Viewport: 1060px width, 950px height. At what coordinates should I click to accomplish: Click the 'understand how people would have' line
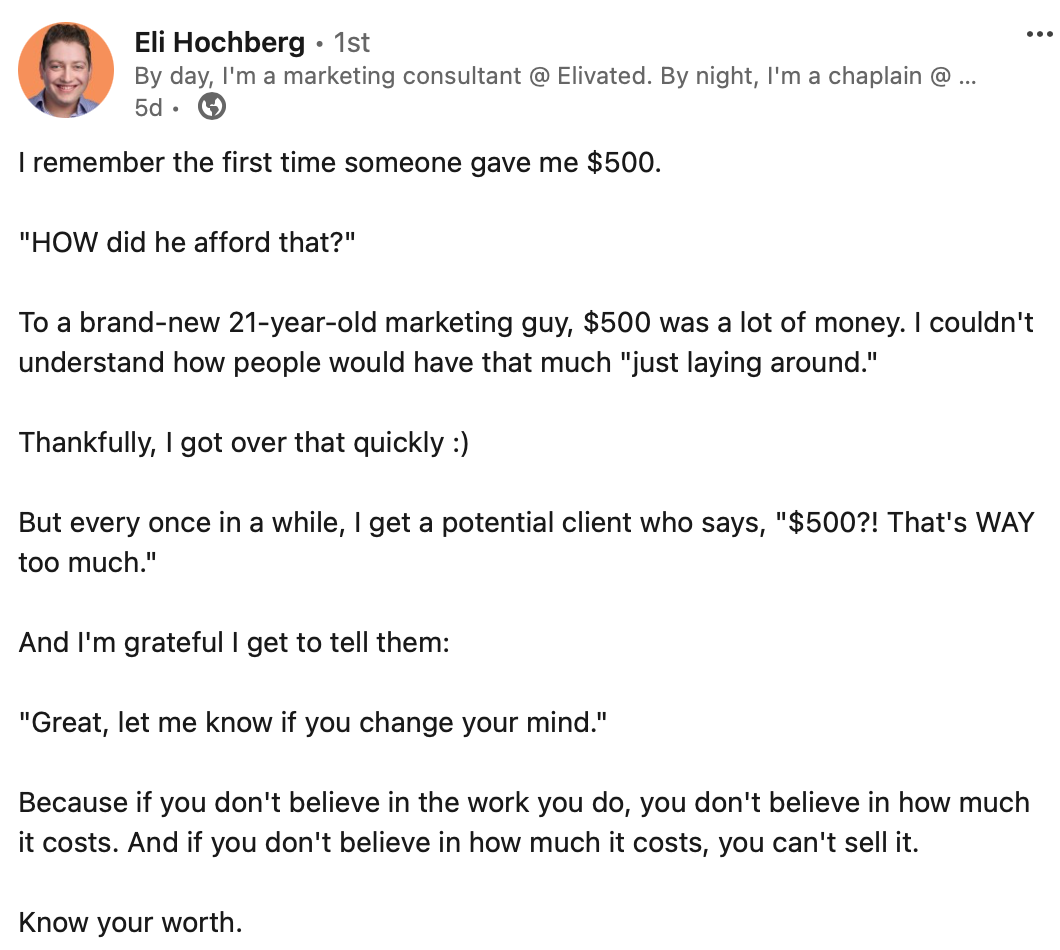coord(448,362)
